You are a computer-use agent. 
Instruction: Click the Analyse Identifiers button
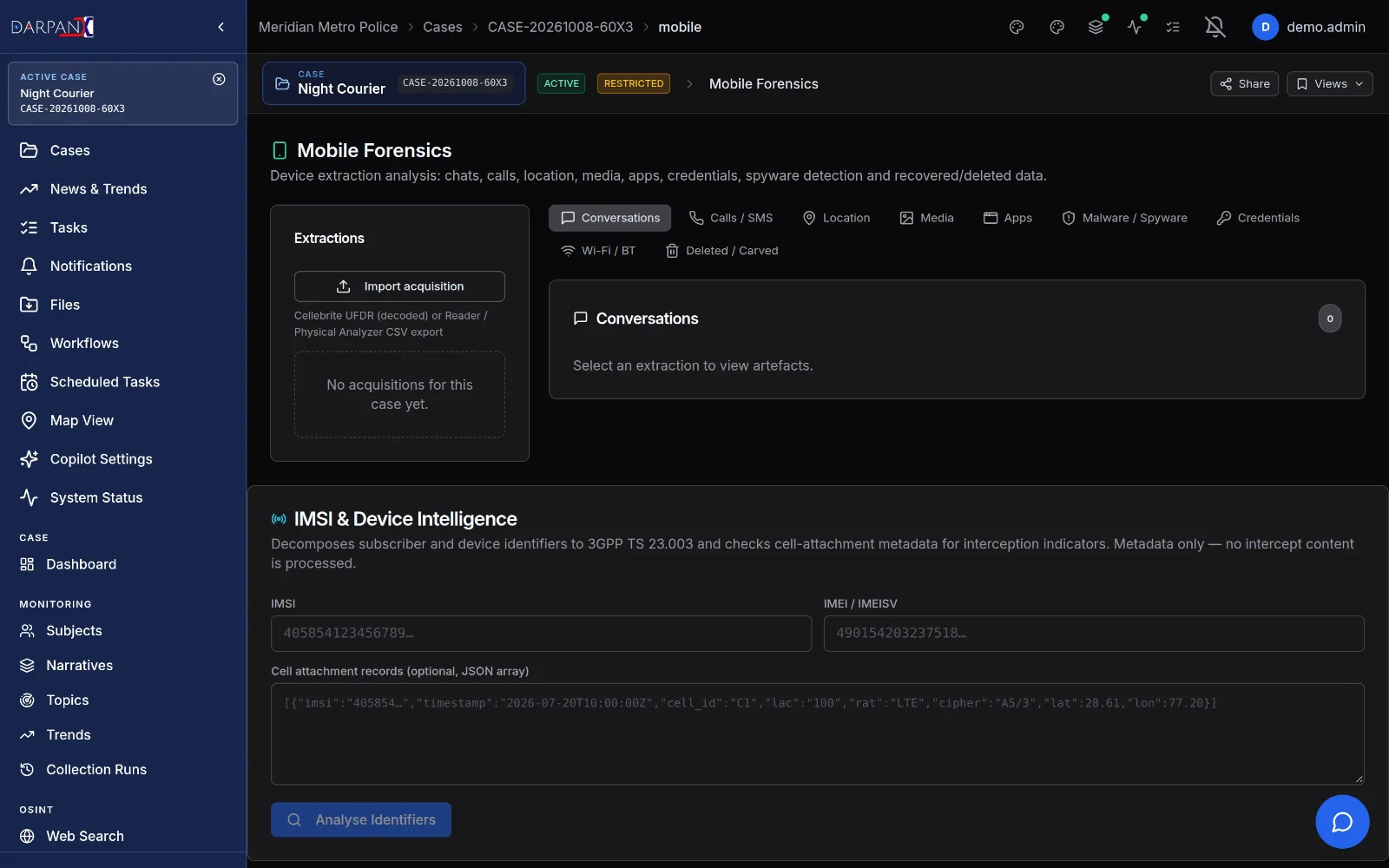pos(361,819)
